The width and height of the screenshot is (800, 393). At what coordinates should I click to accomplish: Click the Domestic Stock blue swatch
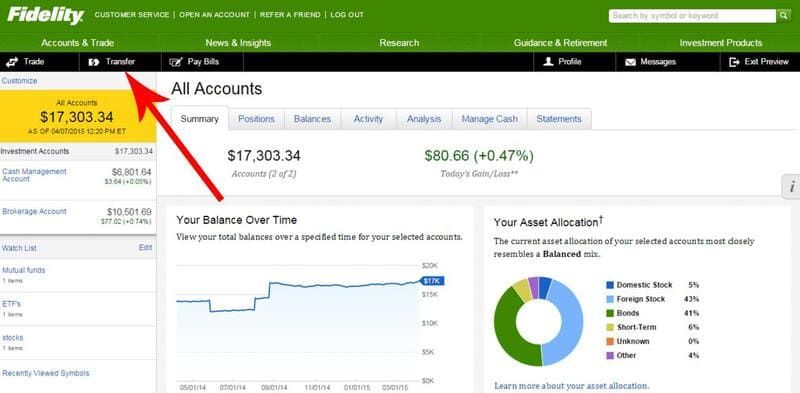tap(610, 285)
